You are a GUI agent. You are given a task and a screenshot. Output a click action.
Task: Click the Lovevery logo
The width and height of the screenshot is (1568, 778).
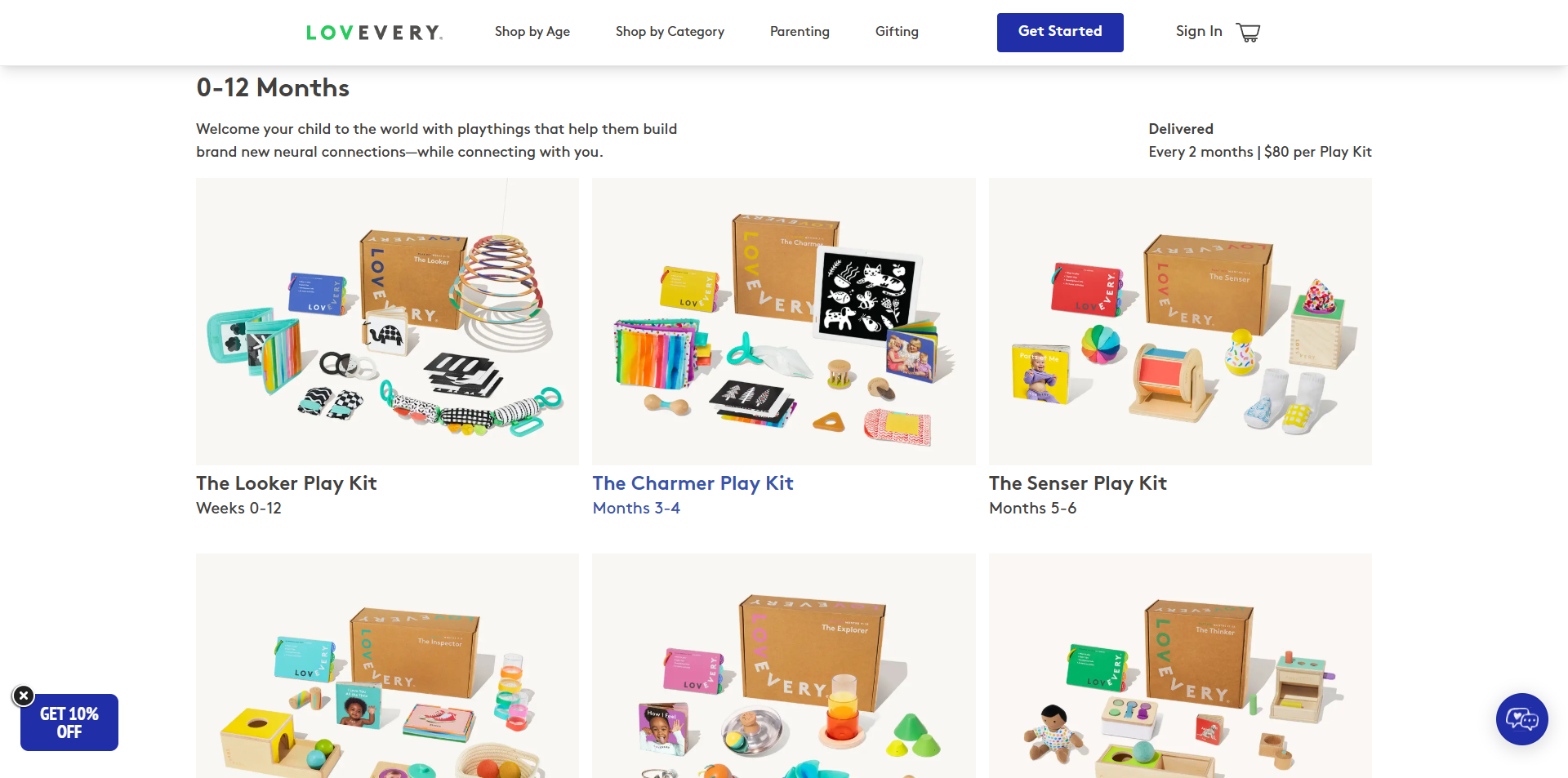click(x=374, y=33)
